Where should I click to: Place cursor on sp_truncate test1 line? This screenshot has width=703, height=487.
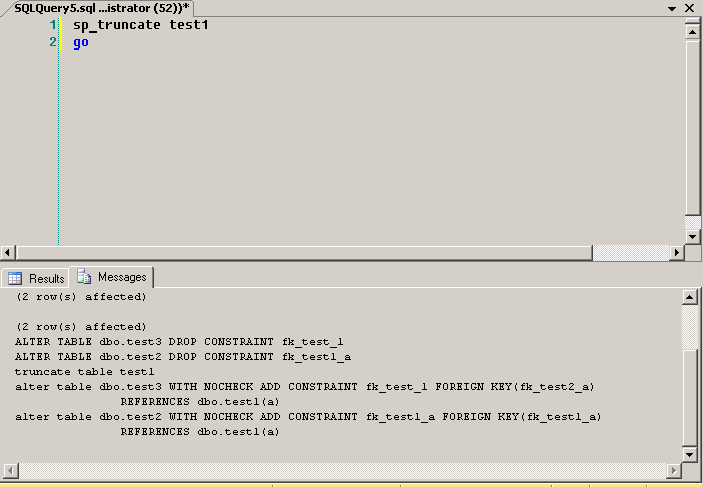click(x=140, y=24)
